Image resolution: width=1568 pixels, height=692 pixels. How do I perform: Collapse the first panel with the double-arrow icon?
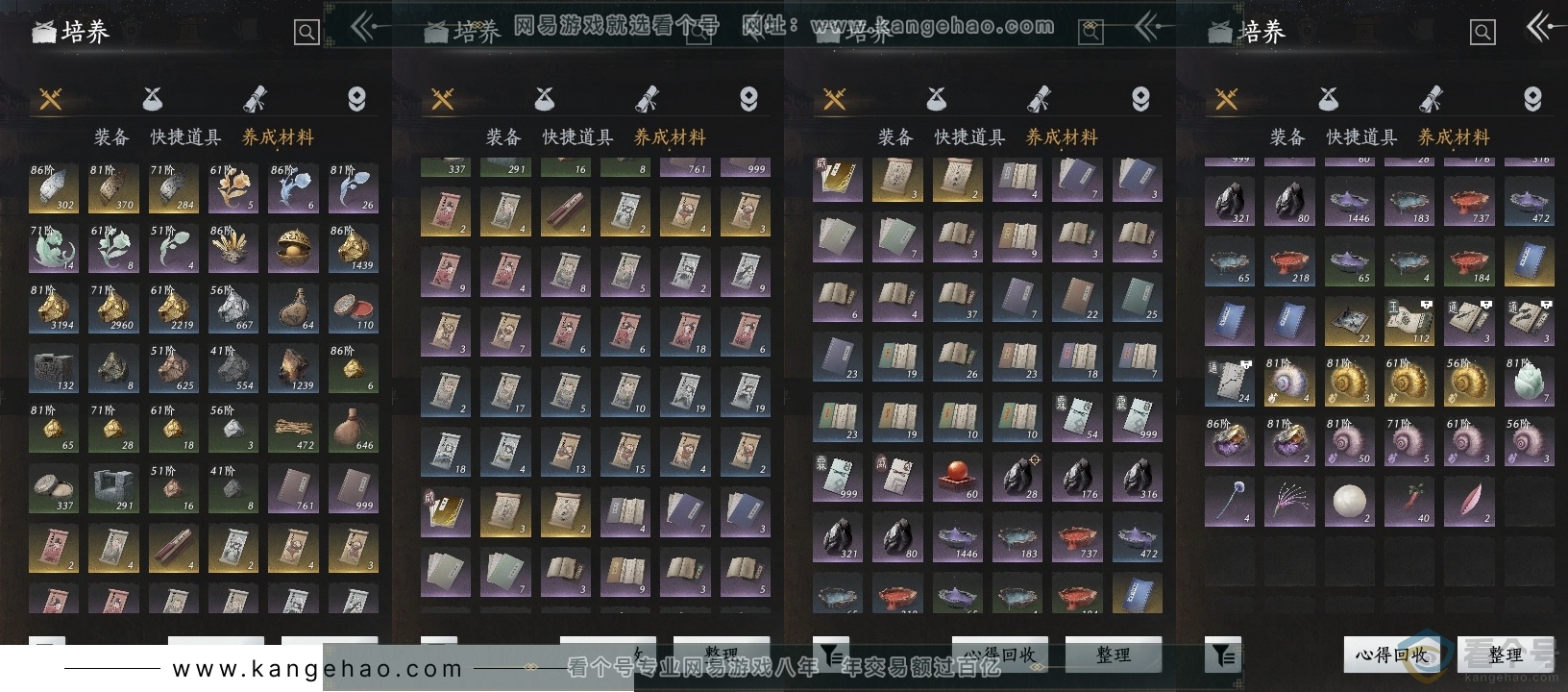(364, 28)
